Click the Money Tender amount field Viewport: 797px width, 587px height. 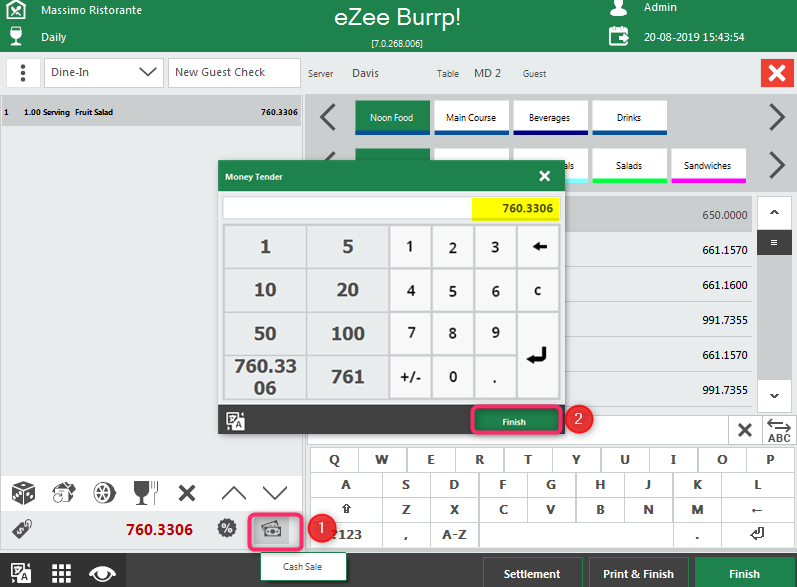click(x=391, y=208)
